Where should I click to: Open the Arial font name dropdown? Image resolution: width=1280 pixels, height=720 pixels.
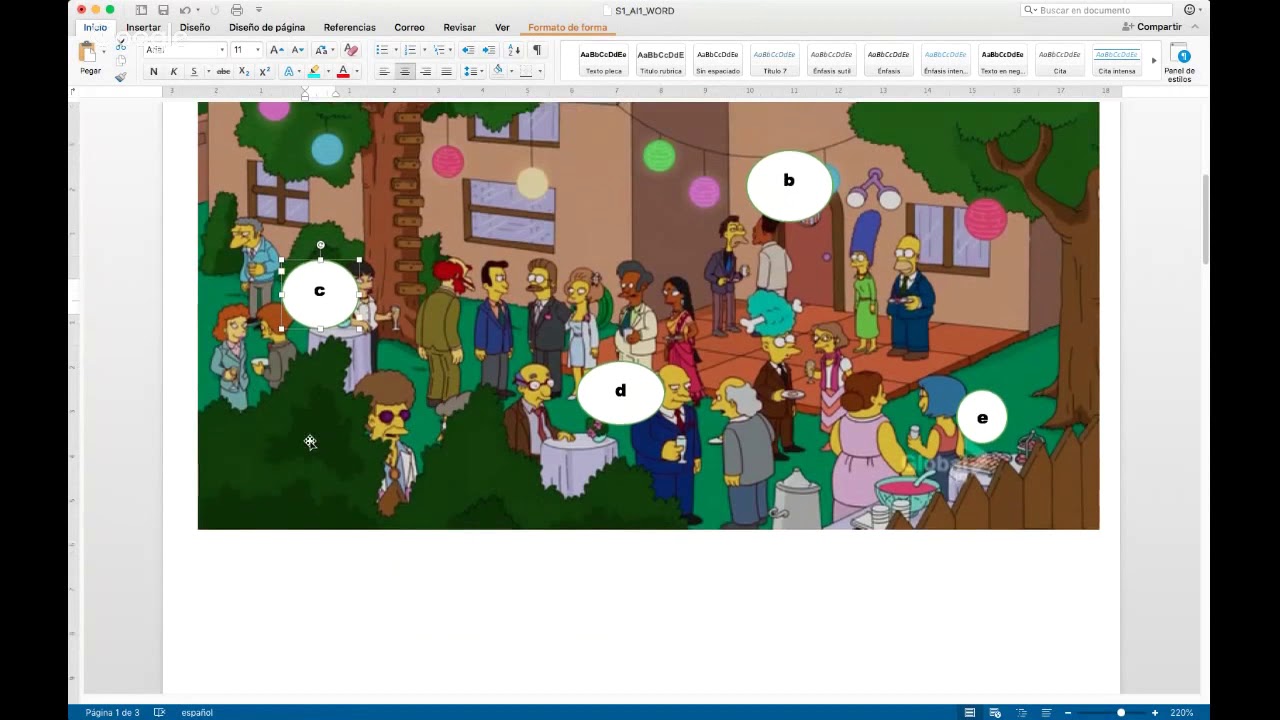point(222,50)
